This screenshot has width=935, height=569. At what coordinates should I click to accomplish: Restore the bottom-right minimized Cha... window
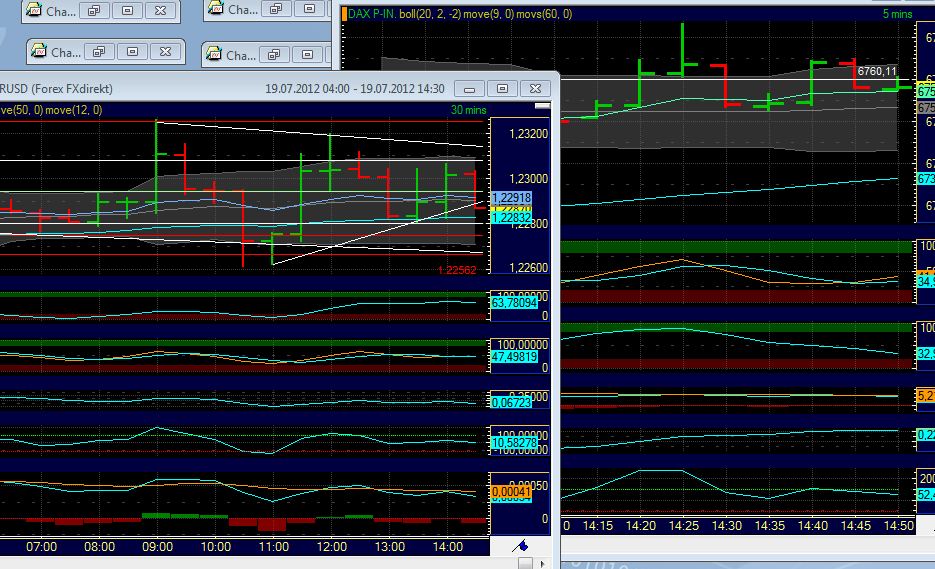tap(274, 55)
